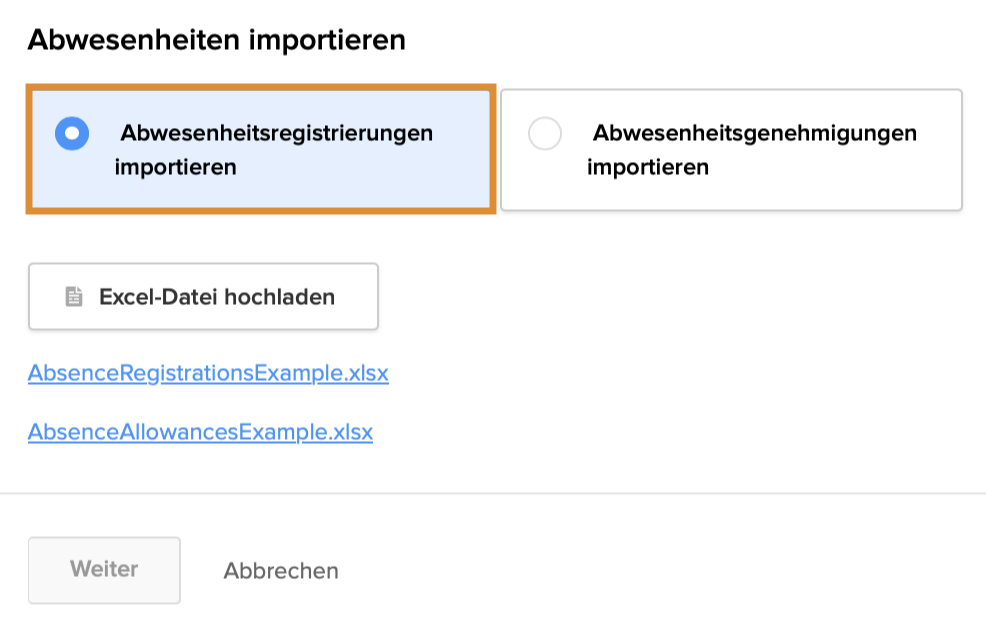Click the 'Abwesenheitsgenehmigungen importieren' label text
986x636 pixels.
pos(752,150)
